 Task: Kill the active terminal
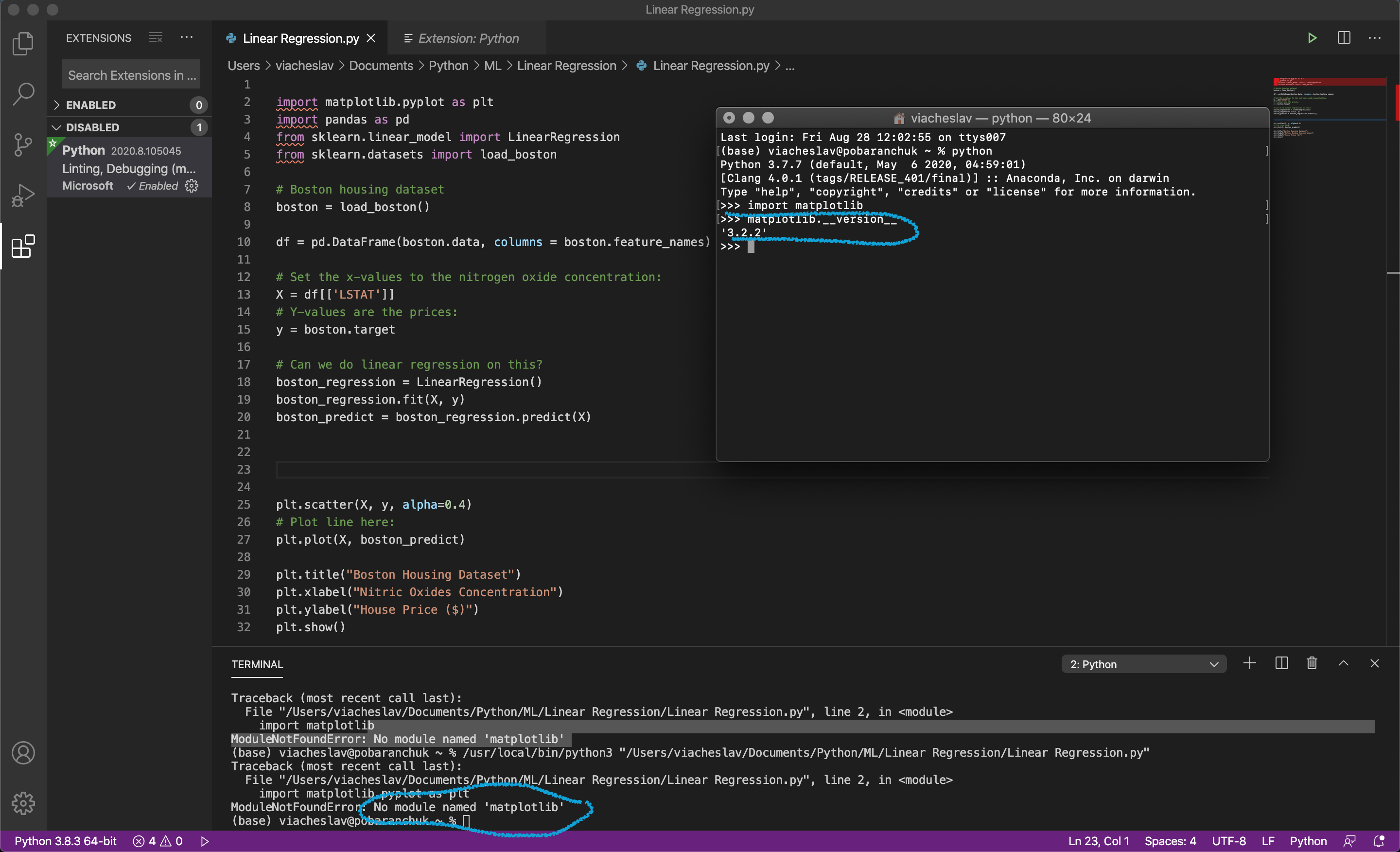click(x=1312, y=663)
